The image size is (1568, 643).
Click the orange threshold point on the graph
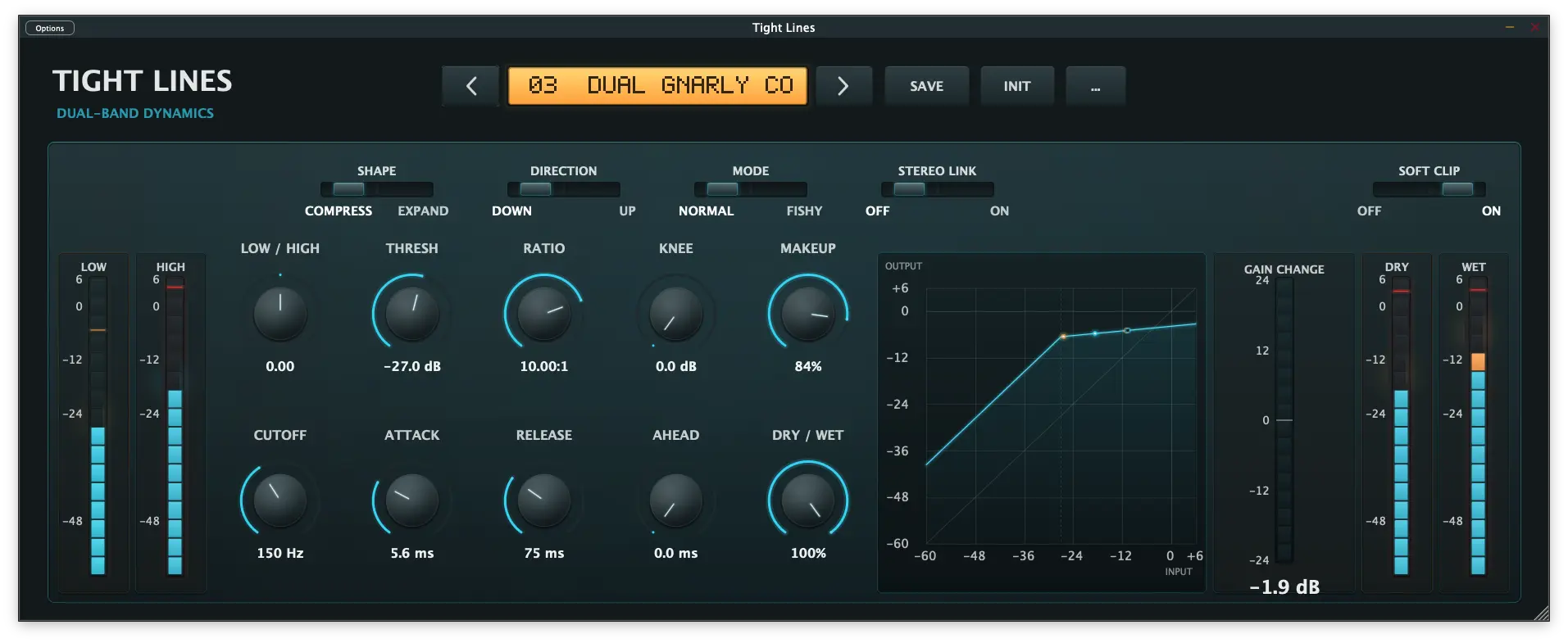tap(1064, 336)
